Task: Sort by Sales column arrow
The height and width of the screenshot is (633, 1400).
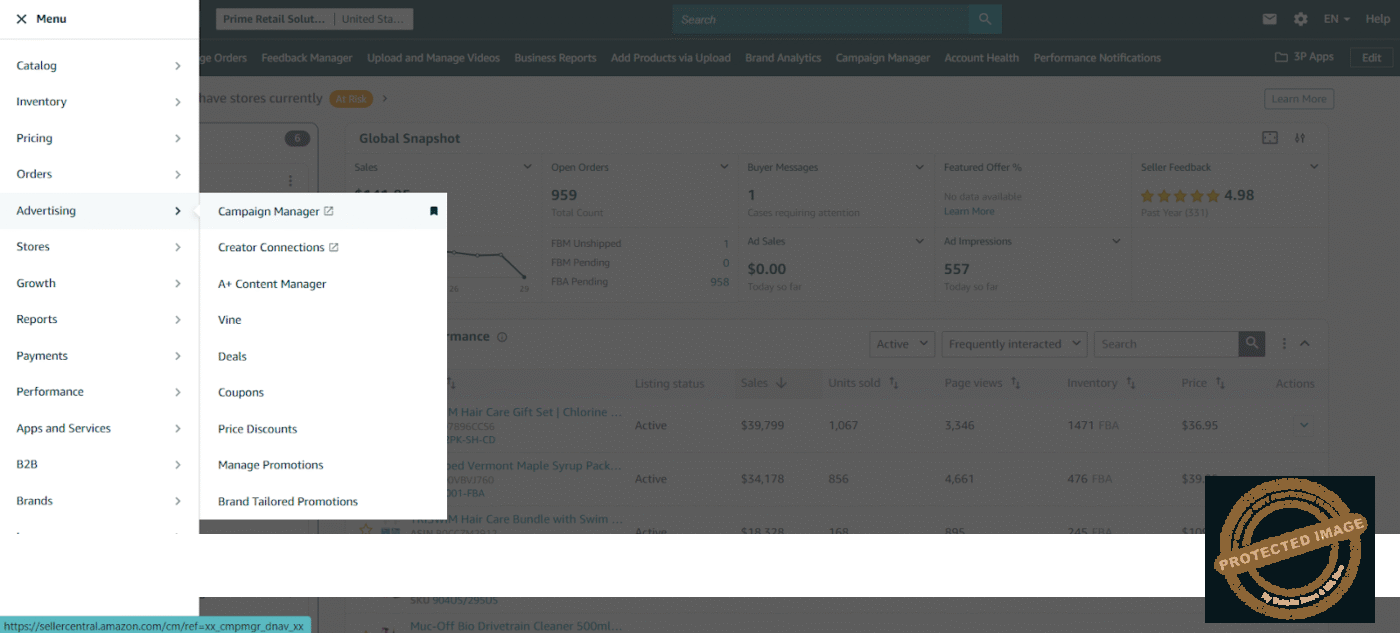Action: 781,383
